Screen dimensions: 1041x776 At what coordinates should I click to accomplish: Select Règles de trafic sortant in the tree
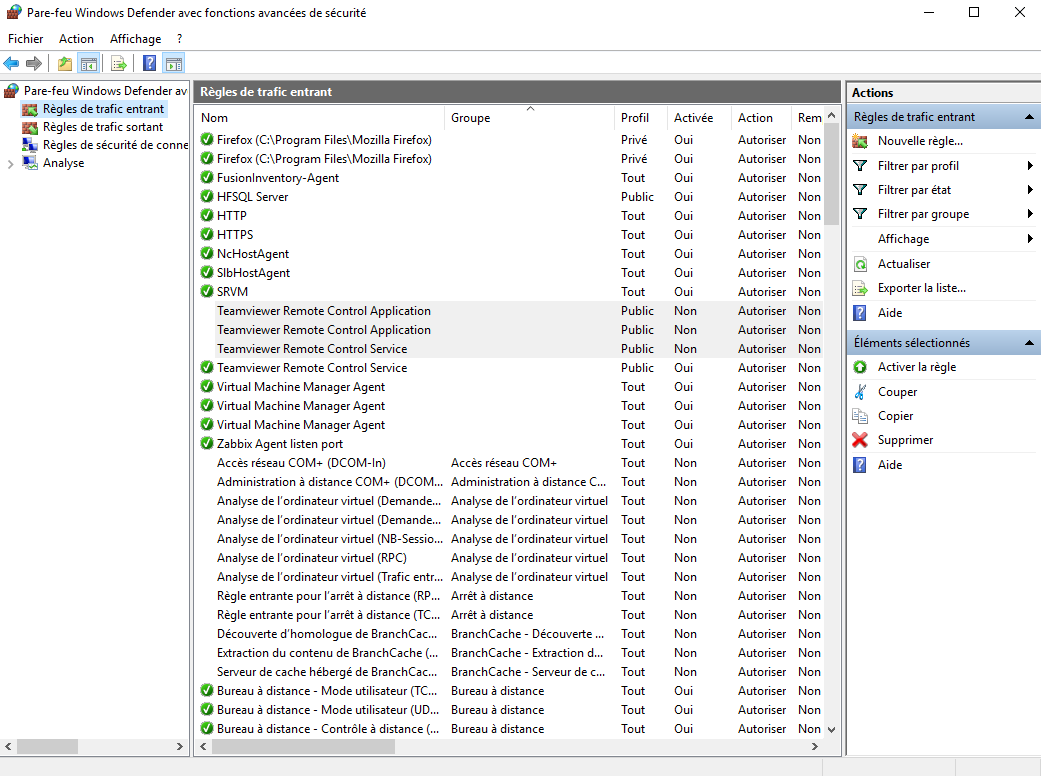(x=103, y=127)
